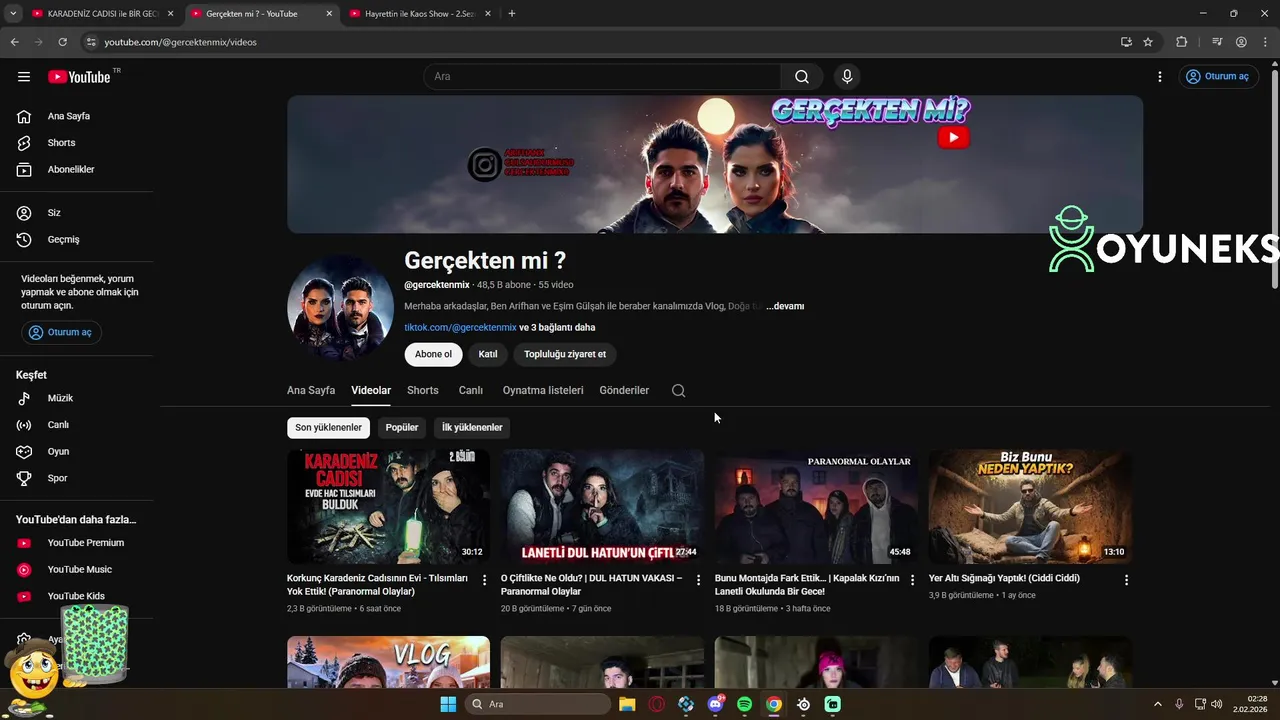Open the ve 3 bağlantı daha links
This screenshot has width=1280, height=720.
click(x=557, y=328)
